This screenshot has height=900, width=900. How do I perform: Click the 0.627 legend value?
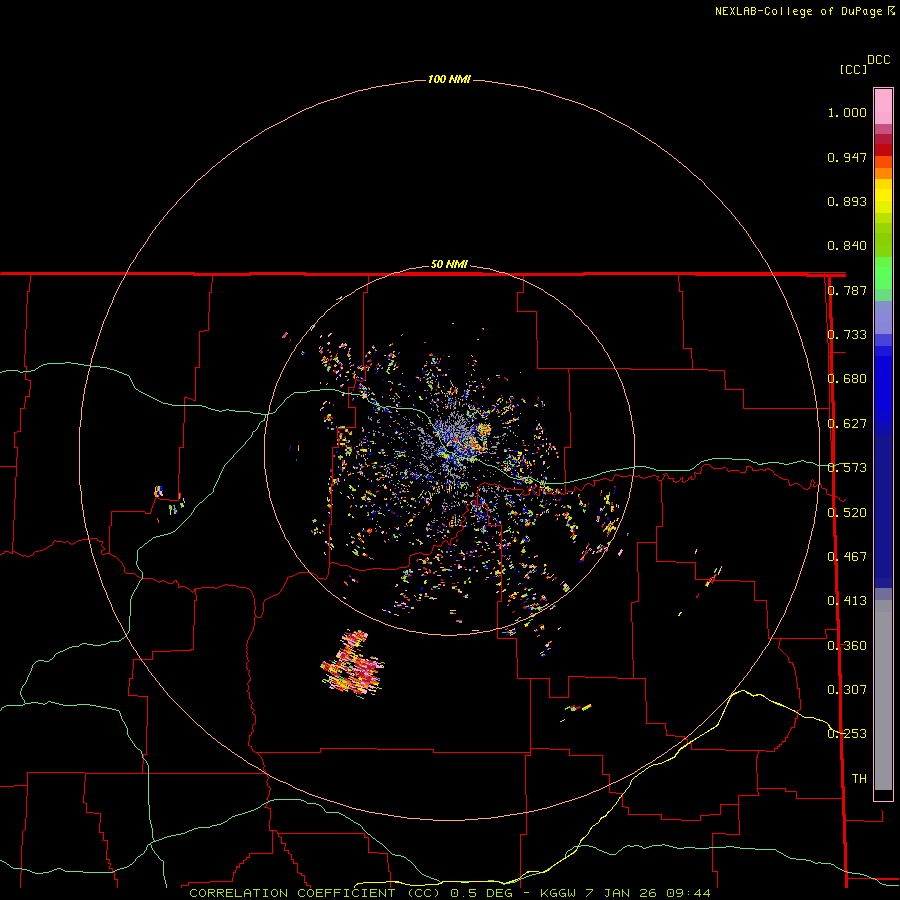coord(847,424)
